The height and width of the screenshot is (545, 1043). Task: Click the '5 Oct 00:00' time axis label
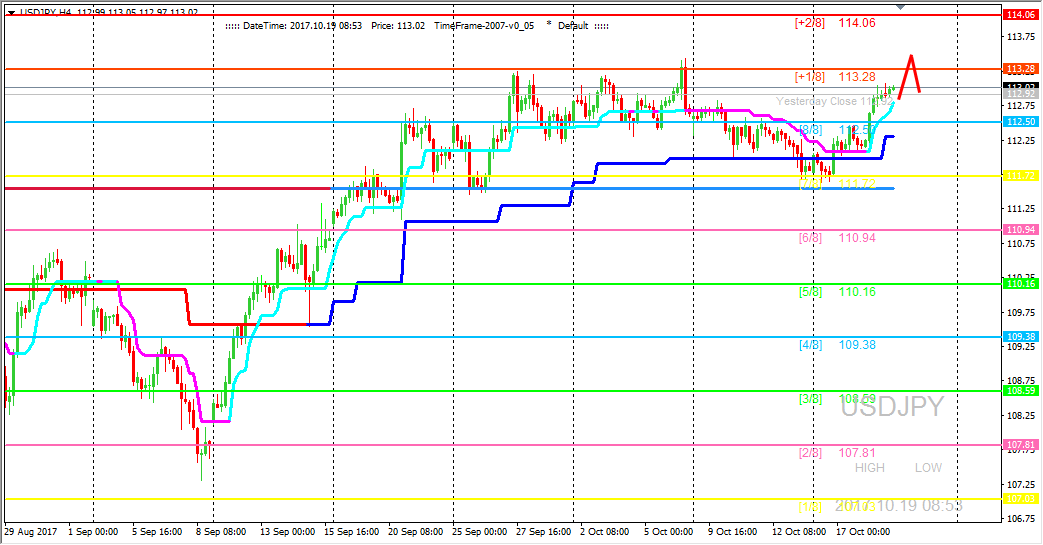coord(669,532)
